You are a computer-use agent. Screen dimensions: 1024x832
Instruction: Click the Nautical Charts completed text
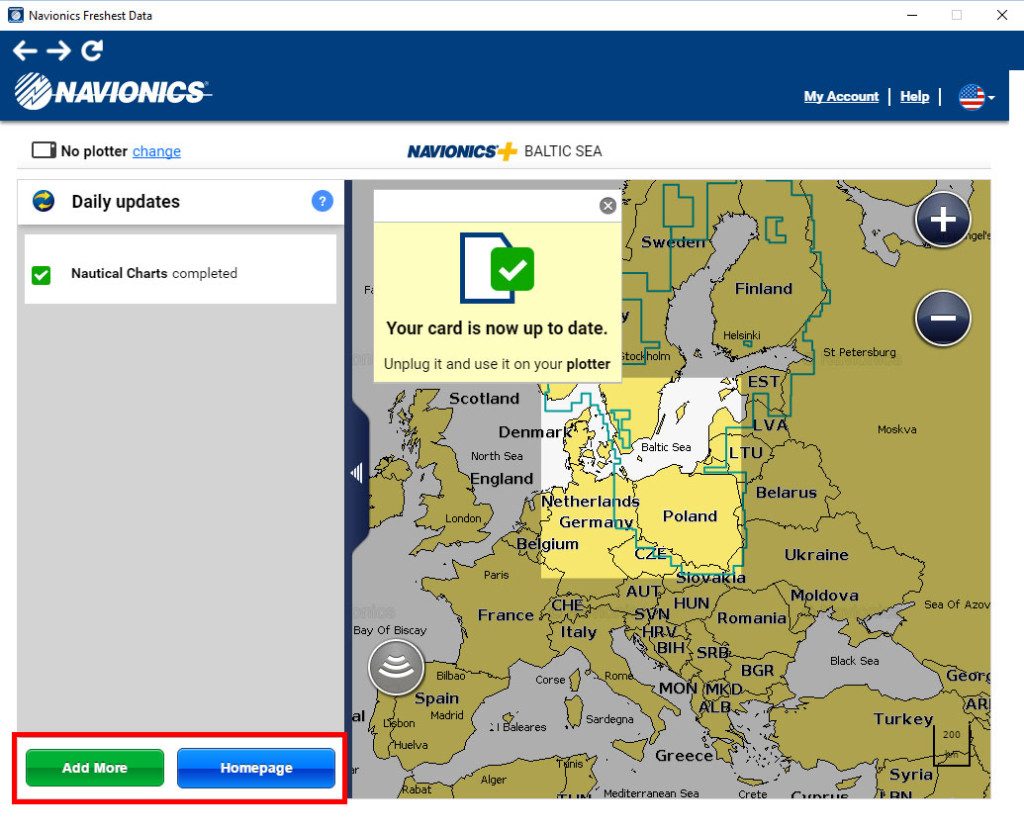tap(154, 274)
